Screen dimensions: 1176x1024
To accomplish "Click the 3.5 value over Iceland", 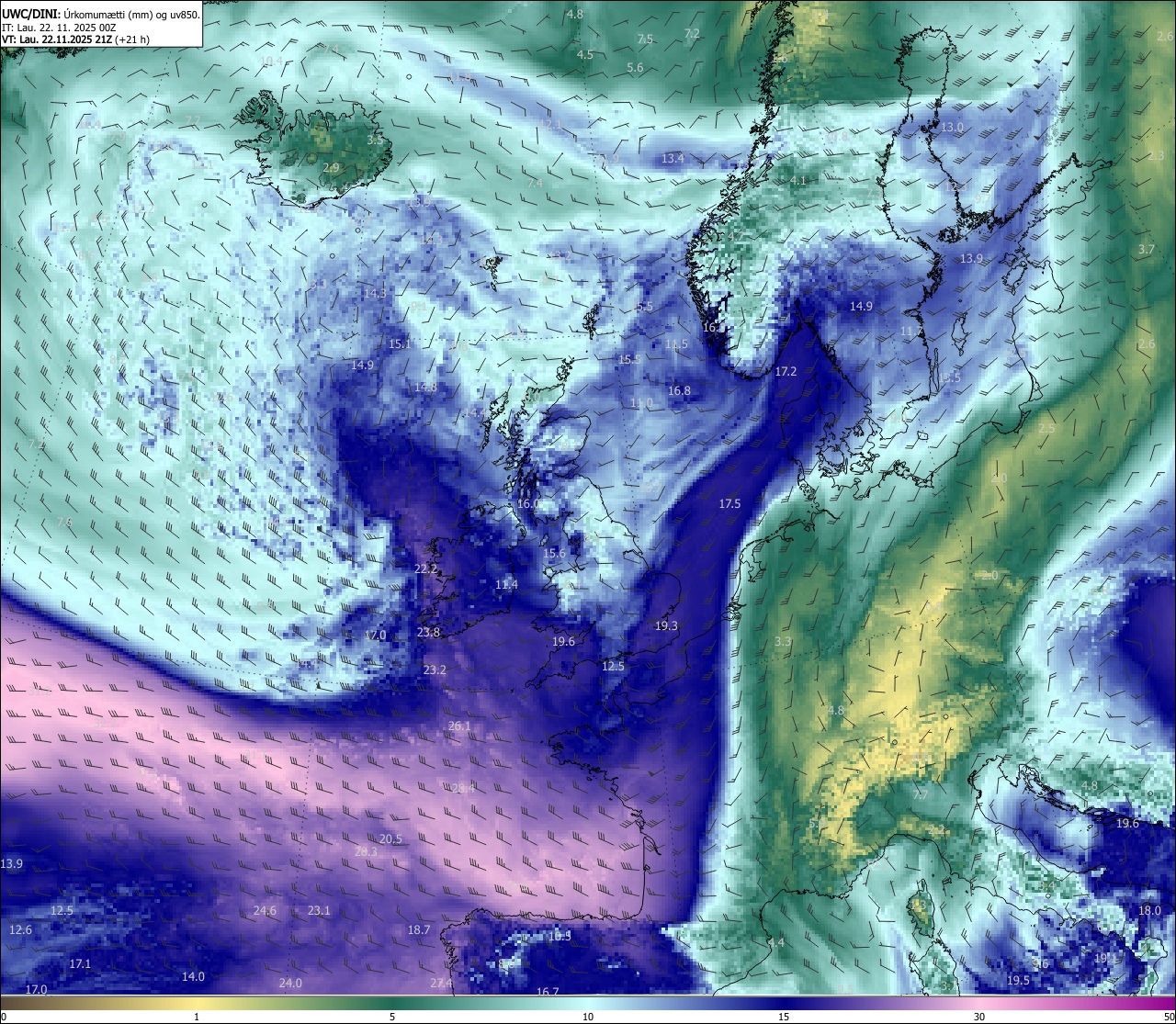I will (x=376, y=141).
